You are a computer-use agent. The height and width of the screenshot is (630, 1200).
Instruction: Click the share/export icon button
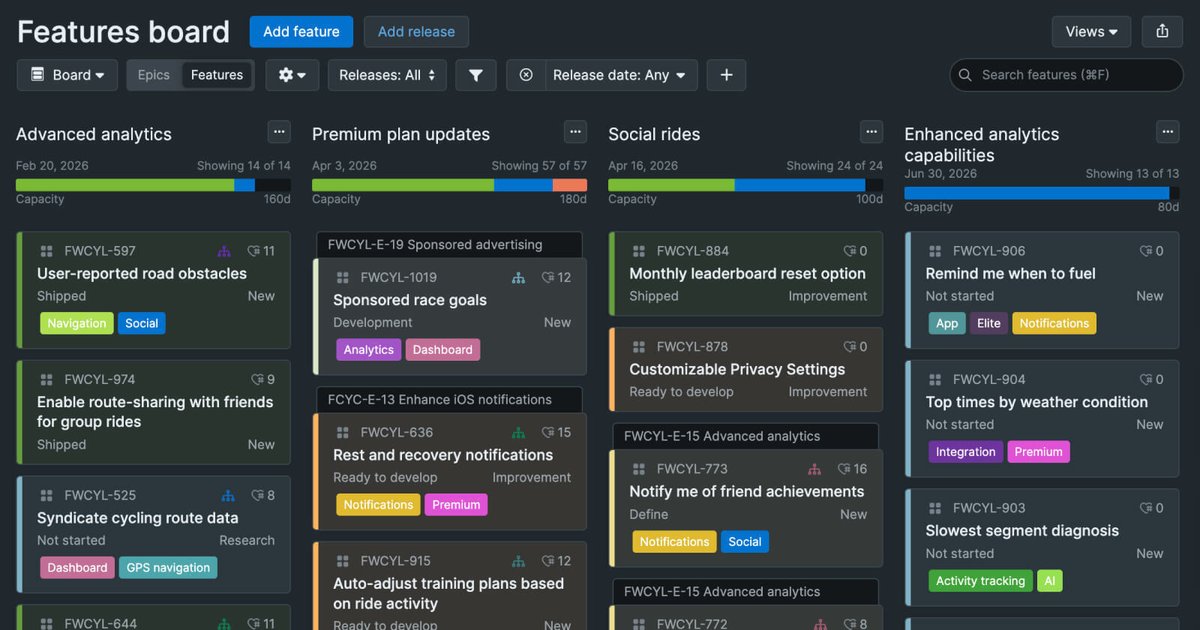pyautogui.click(x=1162, y=31)
